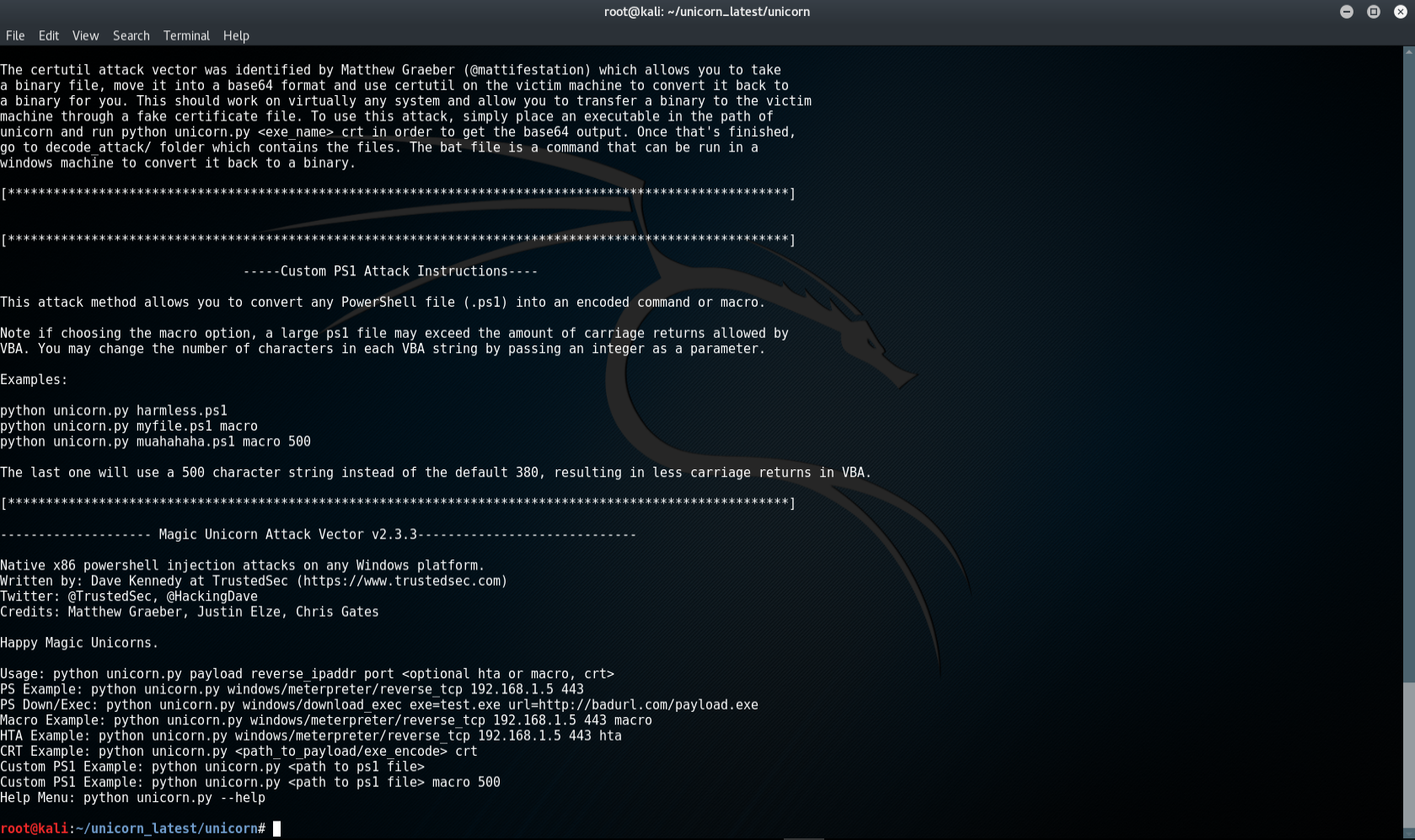Click the terminal cursor block
Viewport: 1415px width, 840px height.
point(276,828)
